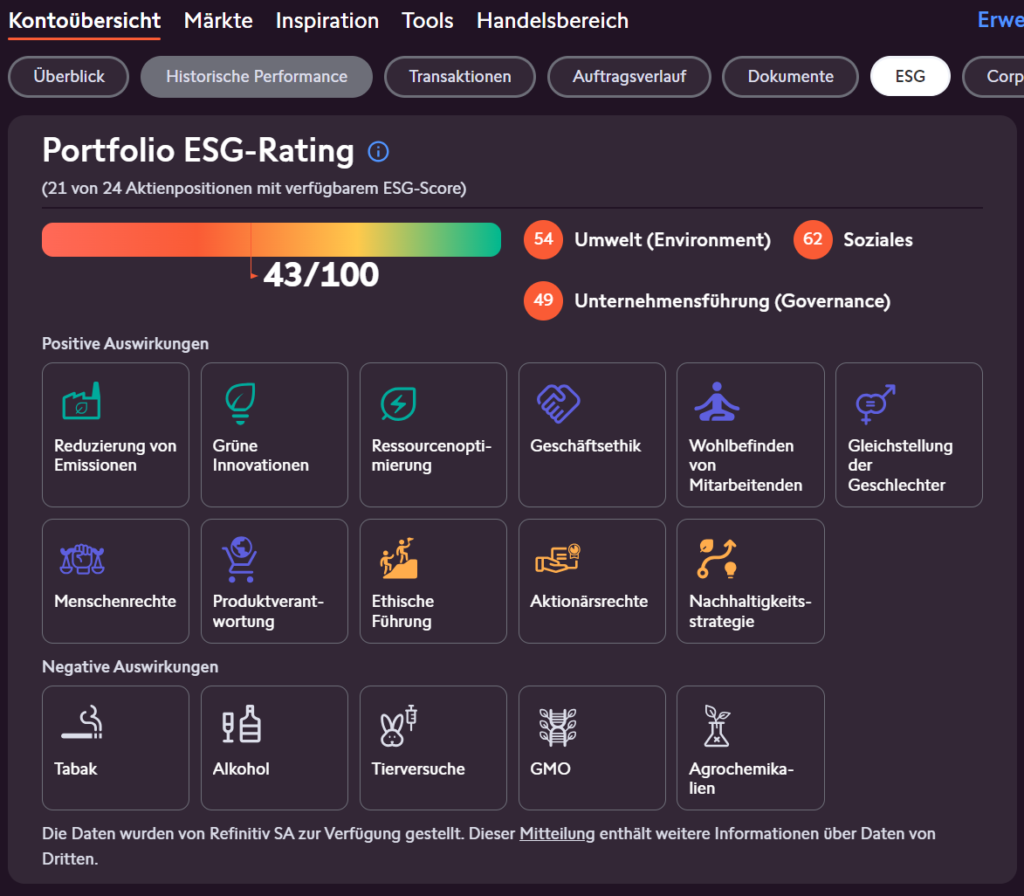This screenshot has width=1024, height=896.
Task: Click the GMO DNA icon
Action: pyautogui.click(x=558, y=727)
